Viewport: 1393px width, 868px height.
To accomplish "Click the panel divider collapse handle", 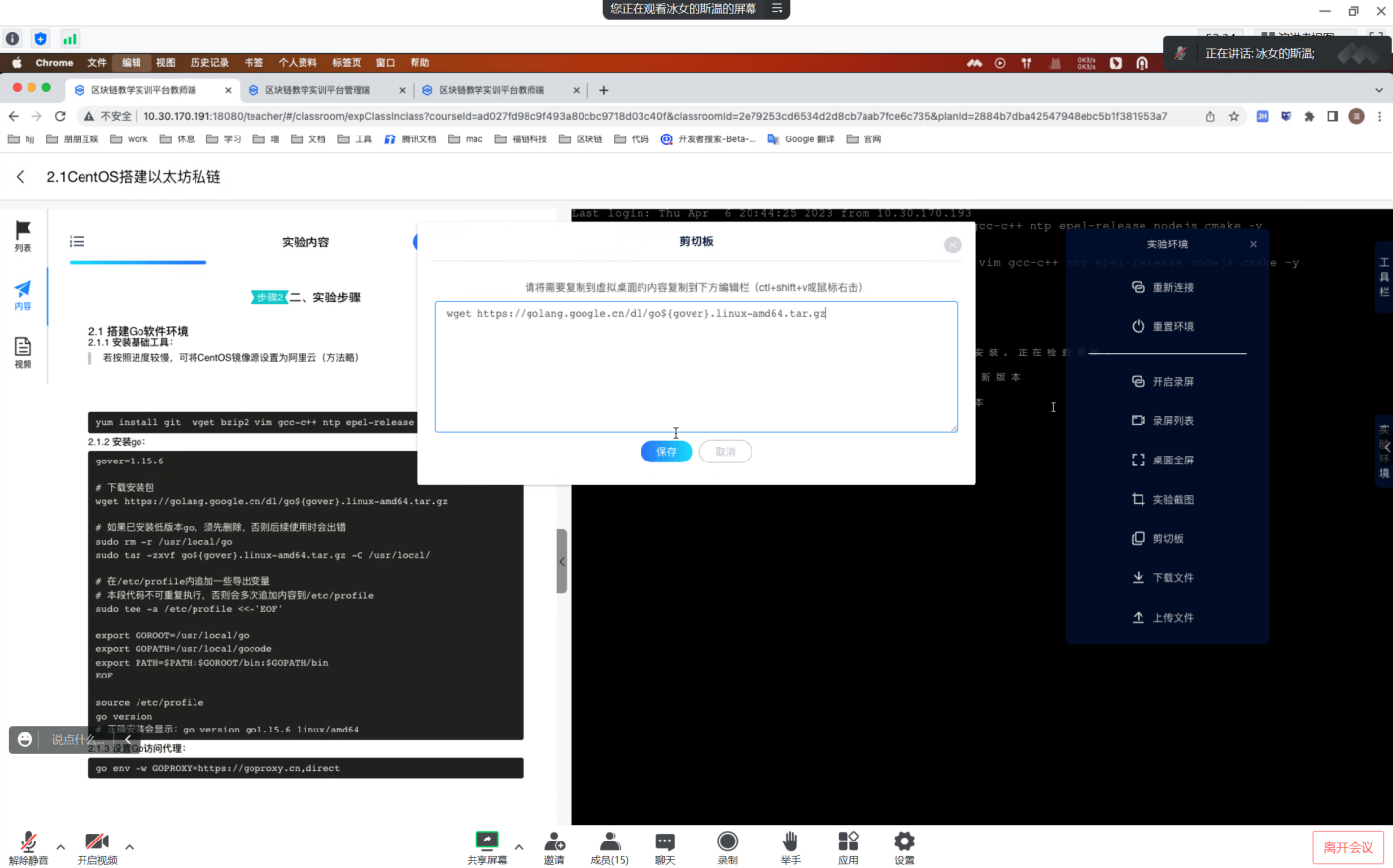I will (x=562, y=562).
